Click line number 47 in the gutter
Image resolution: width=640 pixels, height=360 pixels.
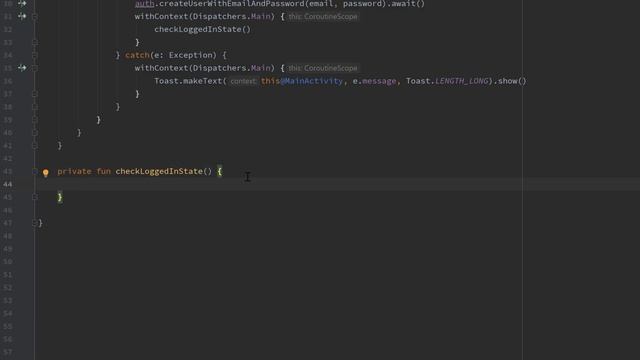pos(8,223)
